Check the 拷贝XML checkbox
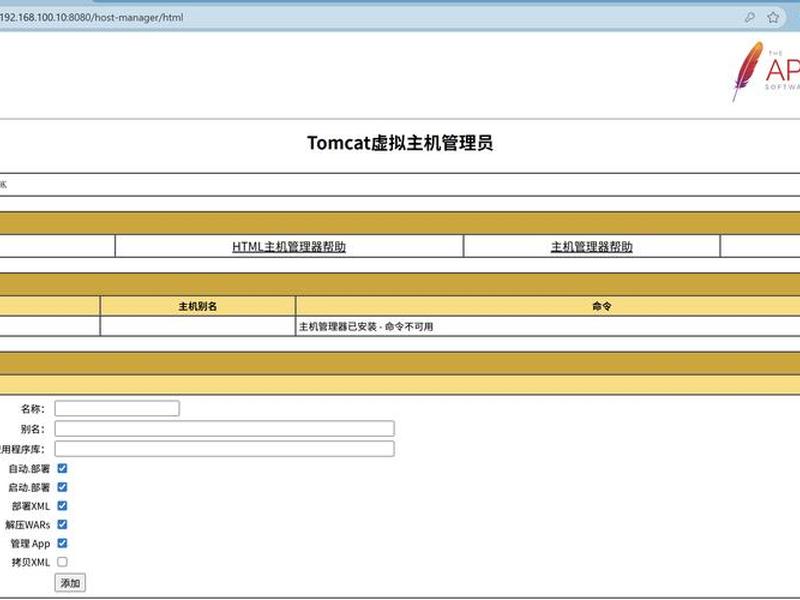The image size is (800, 600). 62,562
